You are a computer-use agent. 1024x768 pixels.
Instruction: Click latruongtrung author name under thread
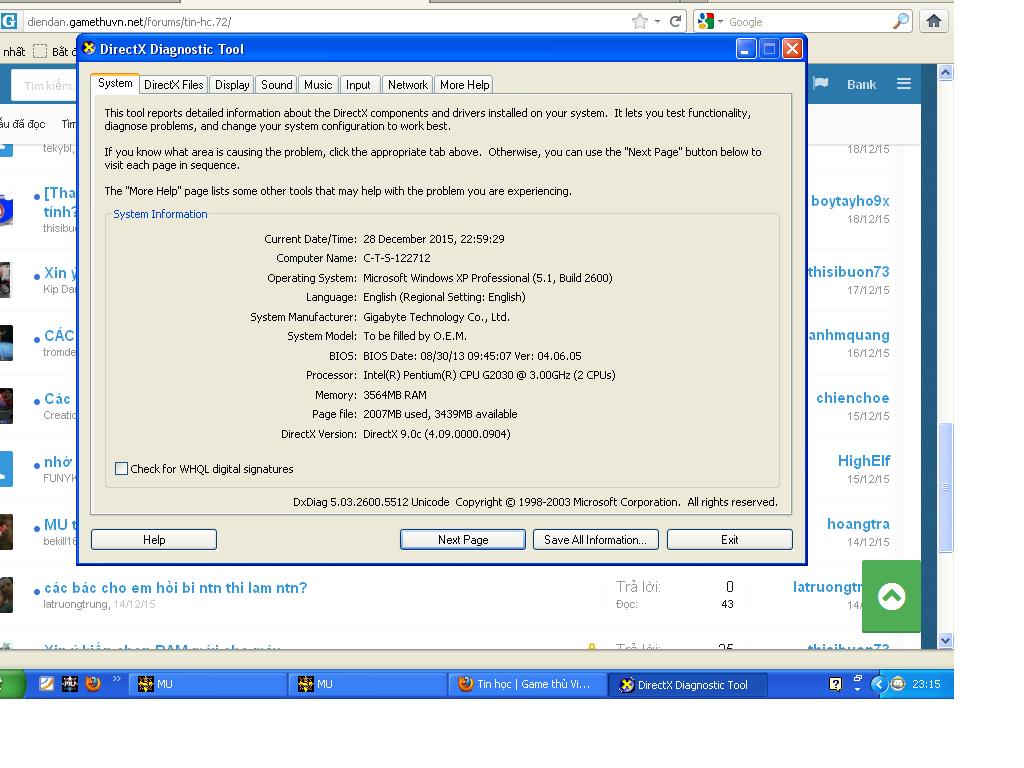click(x=76, y=604)
